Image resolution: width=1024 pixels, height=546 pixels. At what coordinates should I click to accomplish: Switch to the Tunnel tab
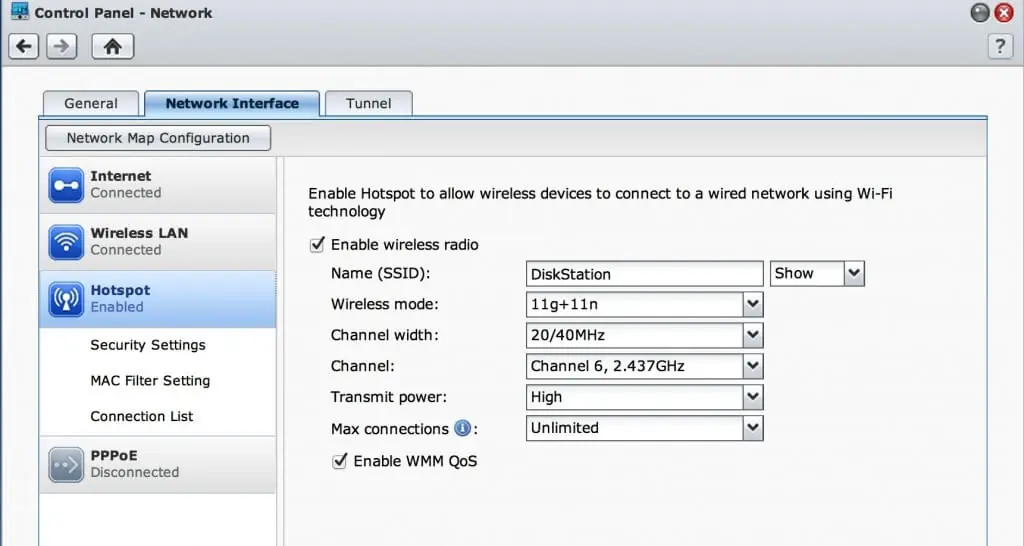(x=368, y=103)
